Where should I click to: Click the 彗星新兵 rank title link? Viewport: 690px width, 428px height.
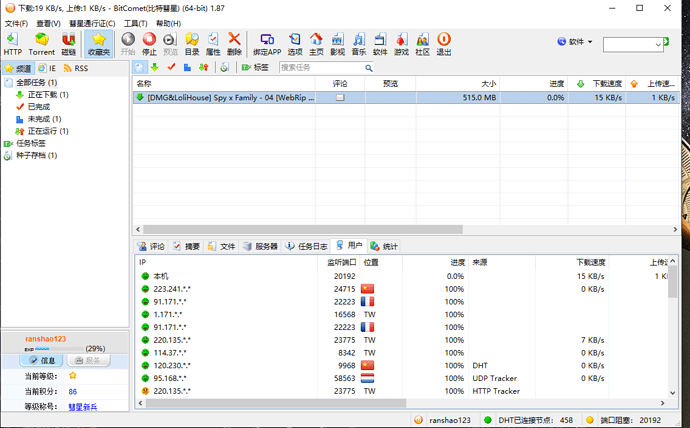click(83, 407)
